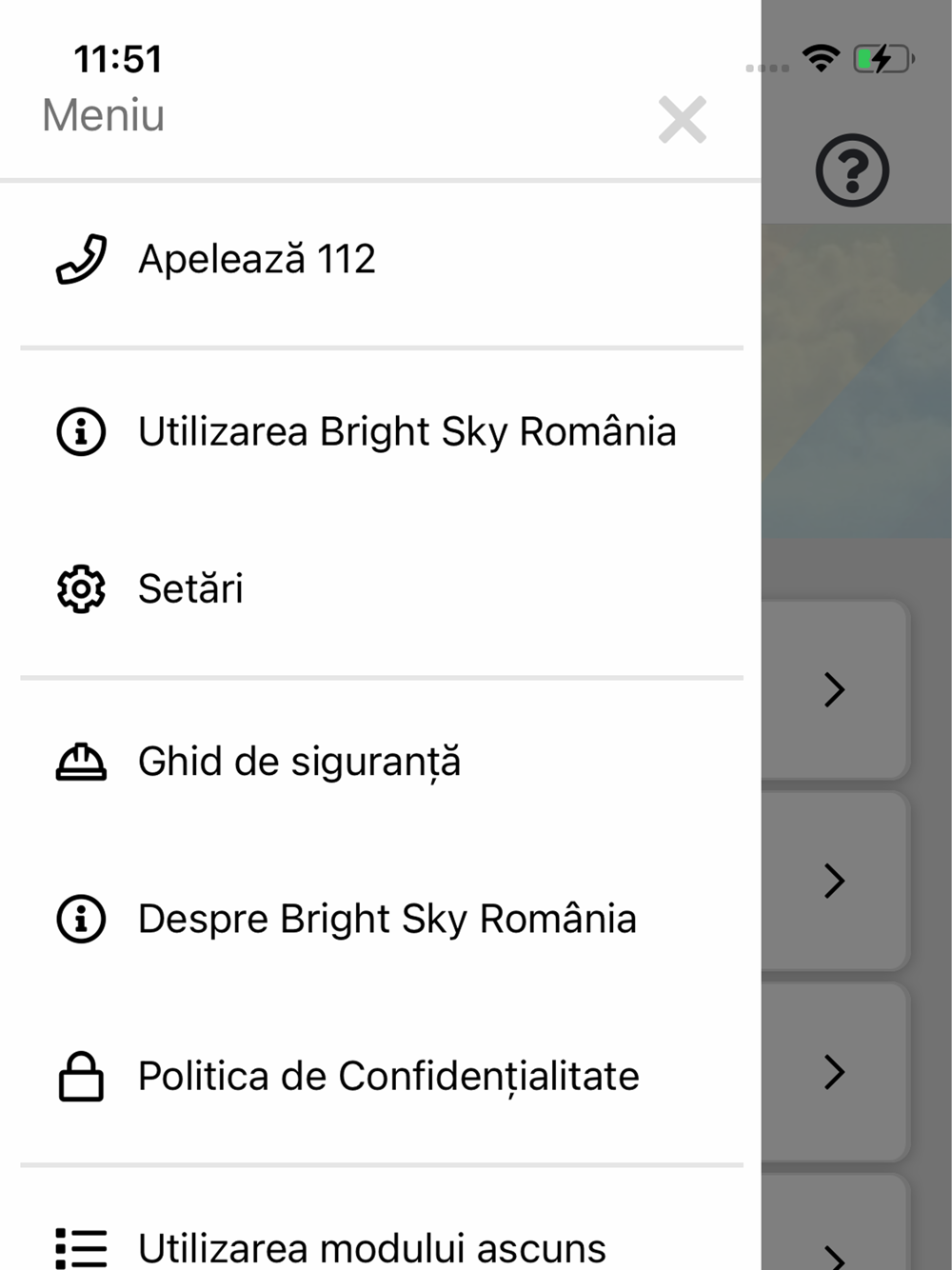Tap the Wi-Fi status icon

[821, 59]
